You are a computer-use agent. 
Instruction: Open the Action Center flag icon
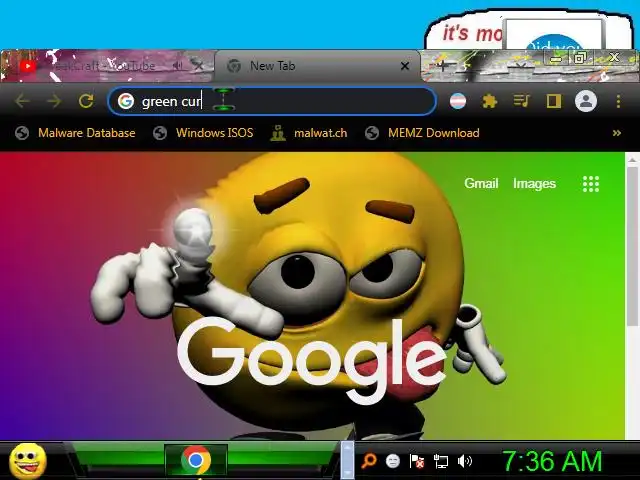(417, 461)
